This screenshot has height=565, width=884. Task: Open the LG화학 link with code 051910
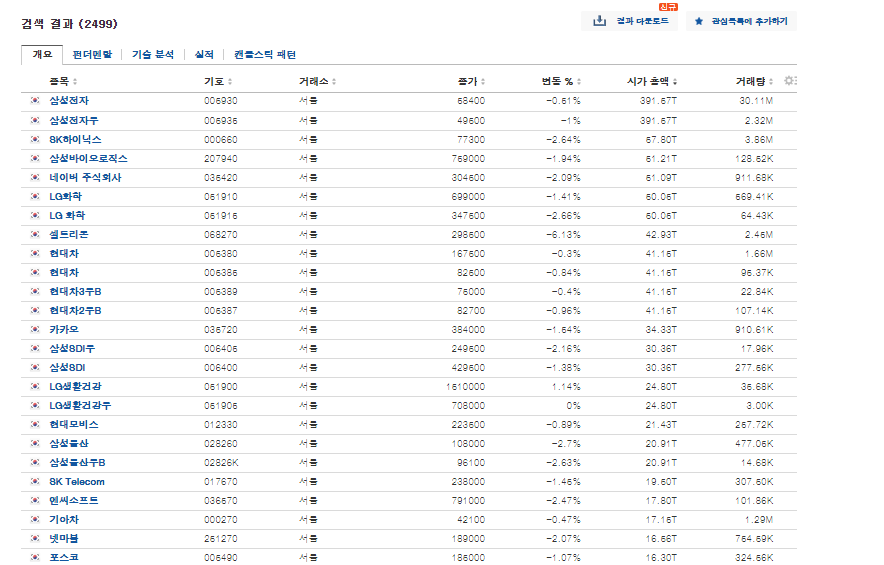point(65,196)
